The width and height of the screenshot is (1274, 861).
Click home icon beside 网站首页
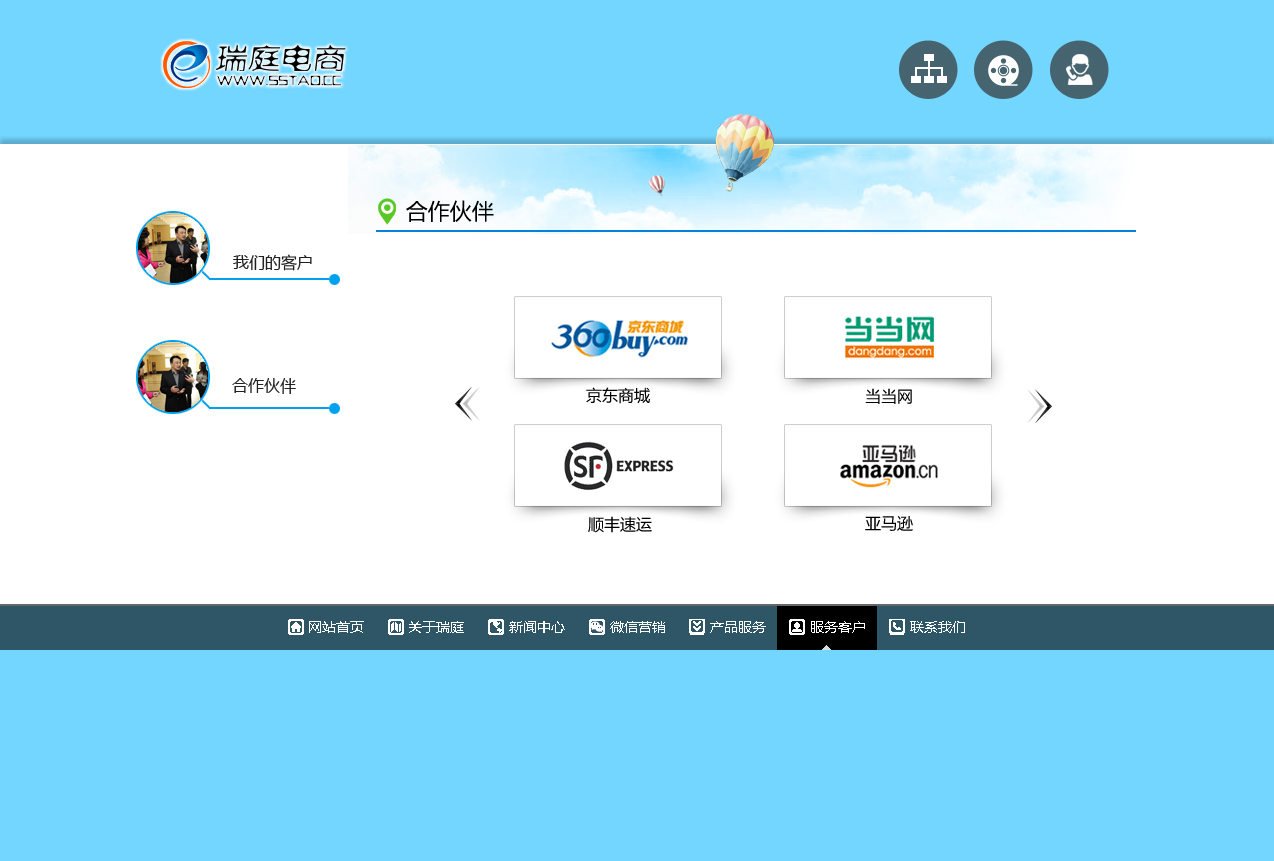(x=296, y=627)
